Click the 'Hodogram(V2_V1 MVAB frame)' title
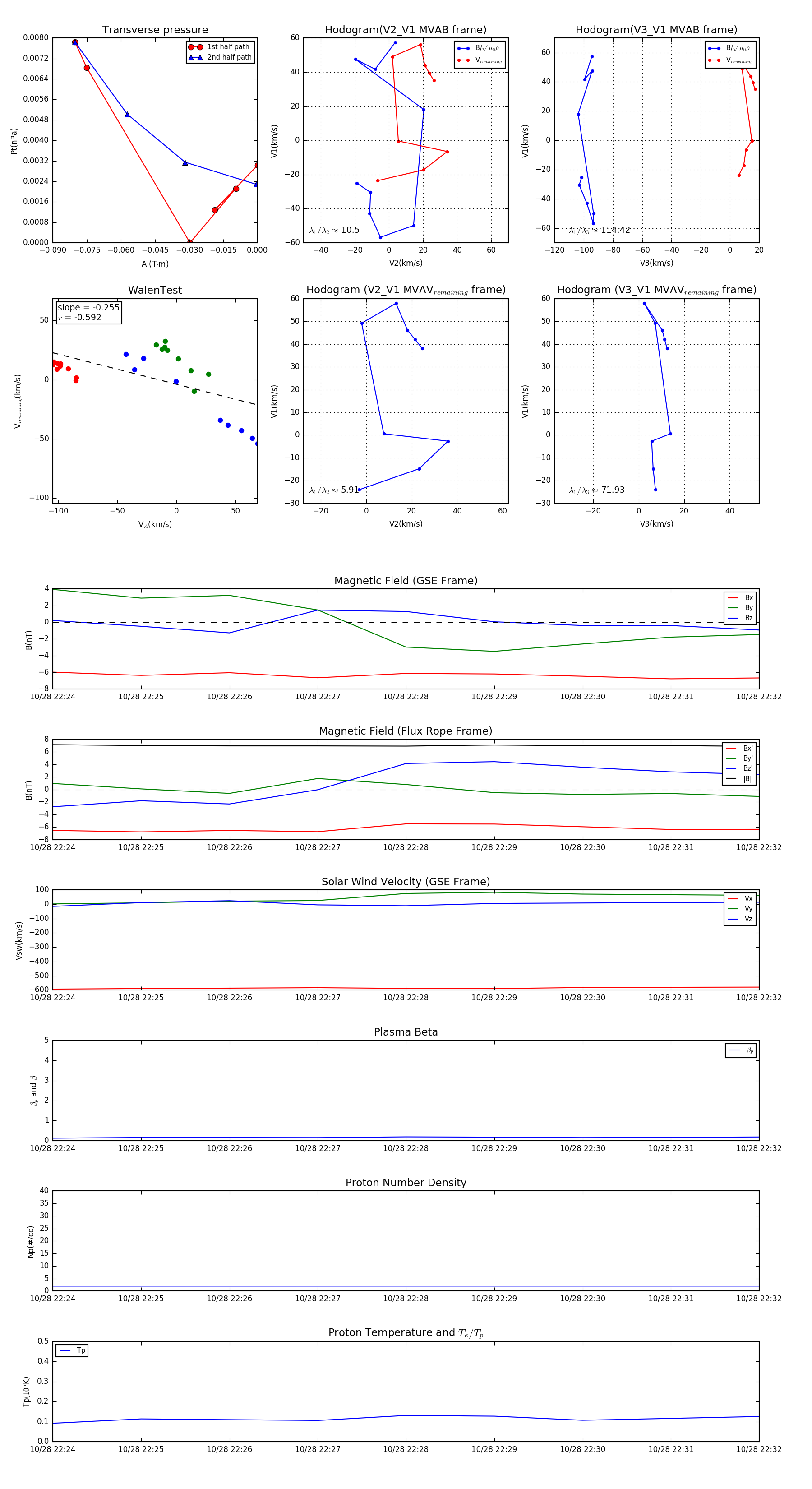812x1489 pixels. (x=406, y=30)
